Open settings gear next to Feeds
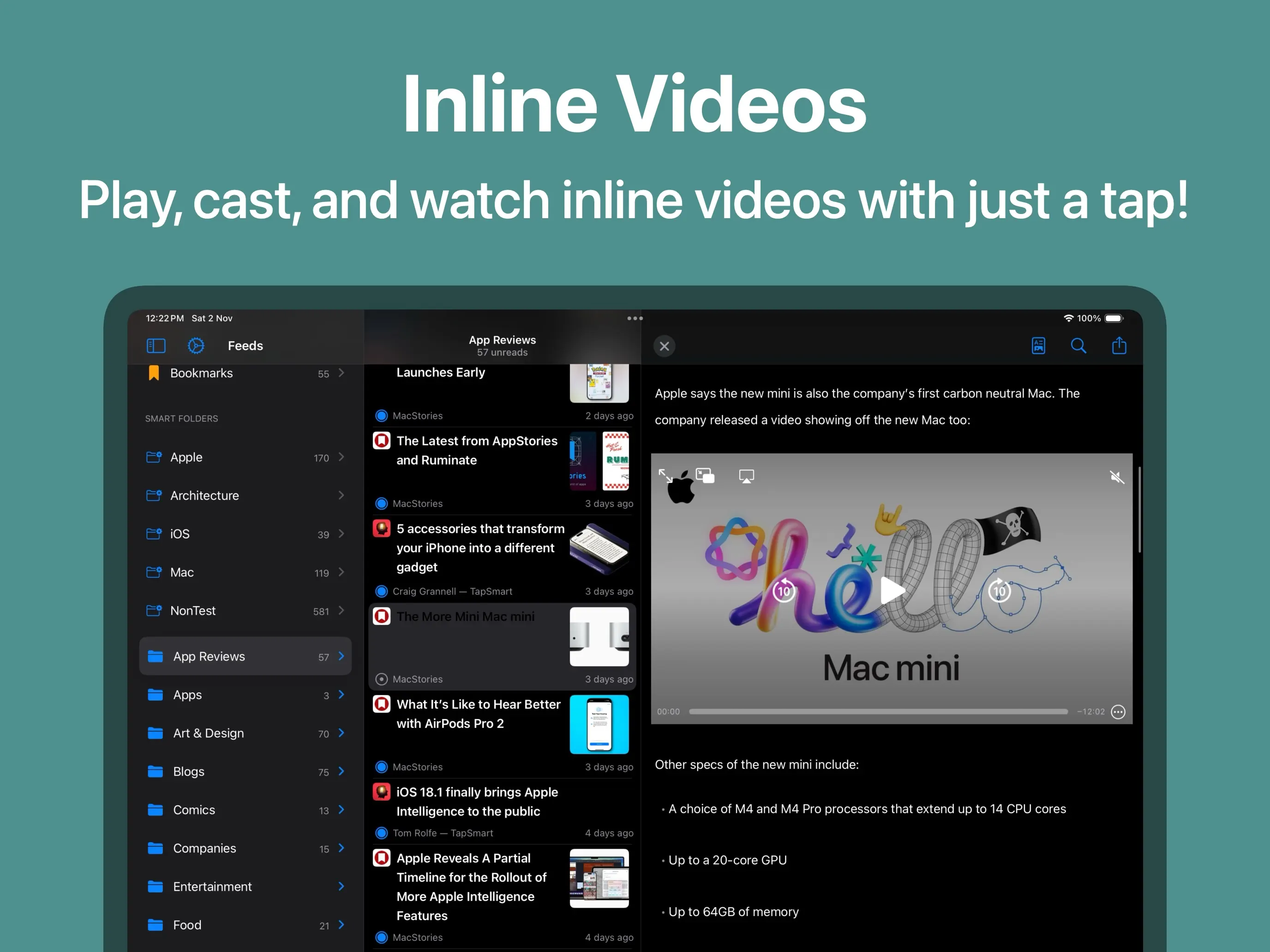The image size is (1270, 952). coord(196,345)
